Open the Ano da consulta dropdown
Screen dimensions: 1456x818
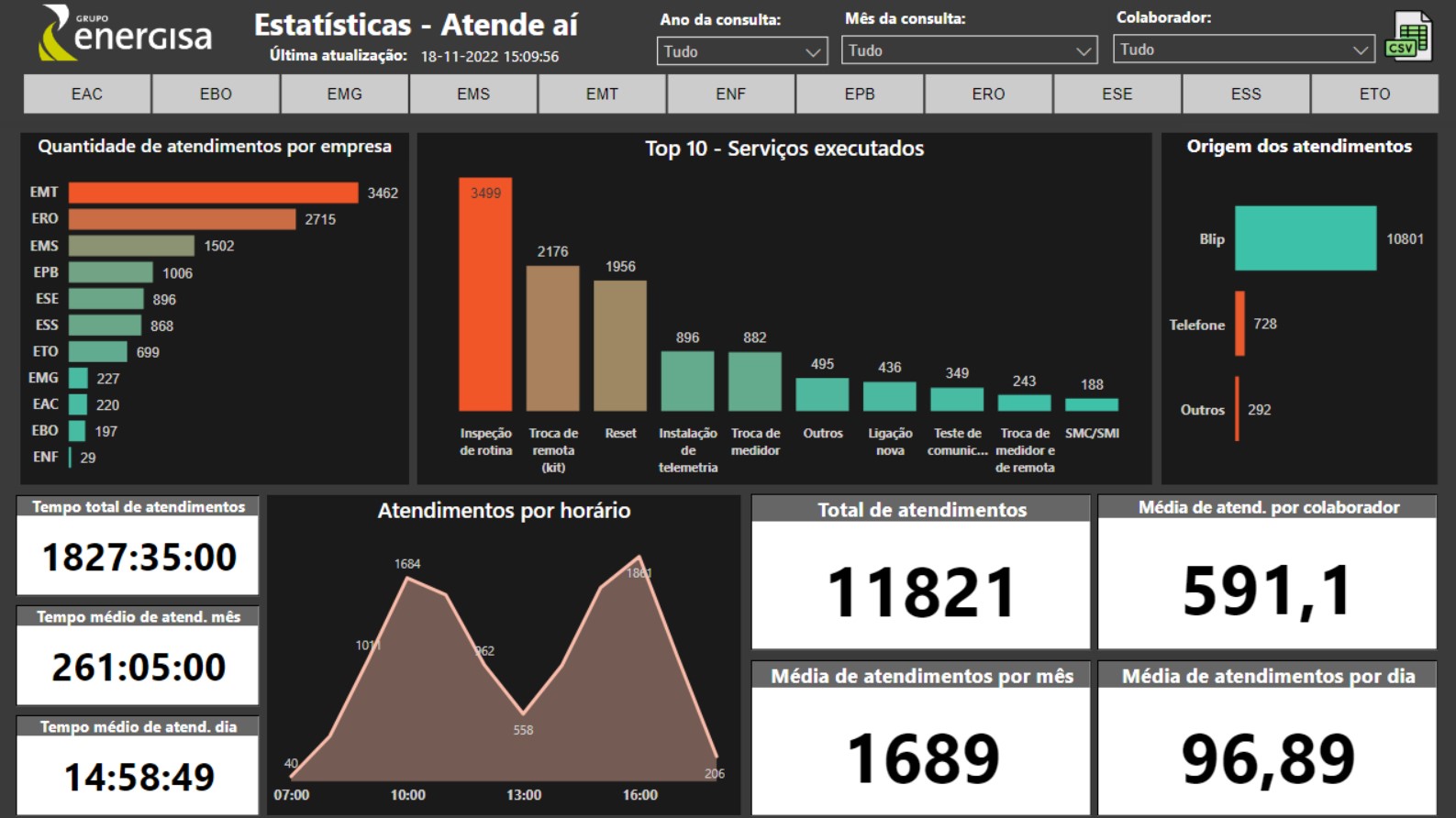pyautogui.click(x=742, y=51)
